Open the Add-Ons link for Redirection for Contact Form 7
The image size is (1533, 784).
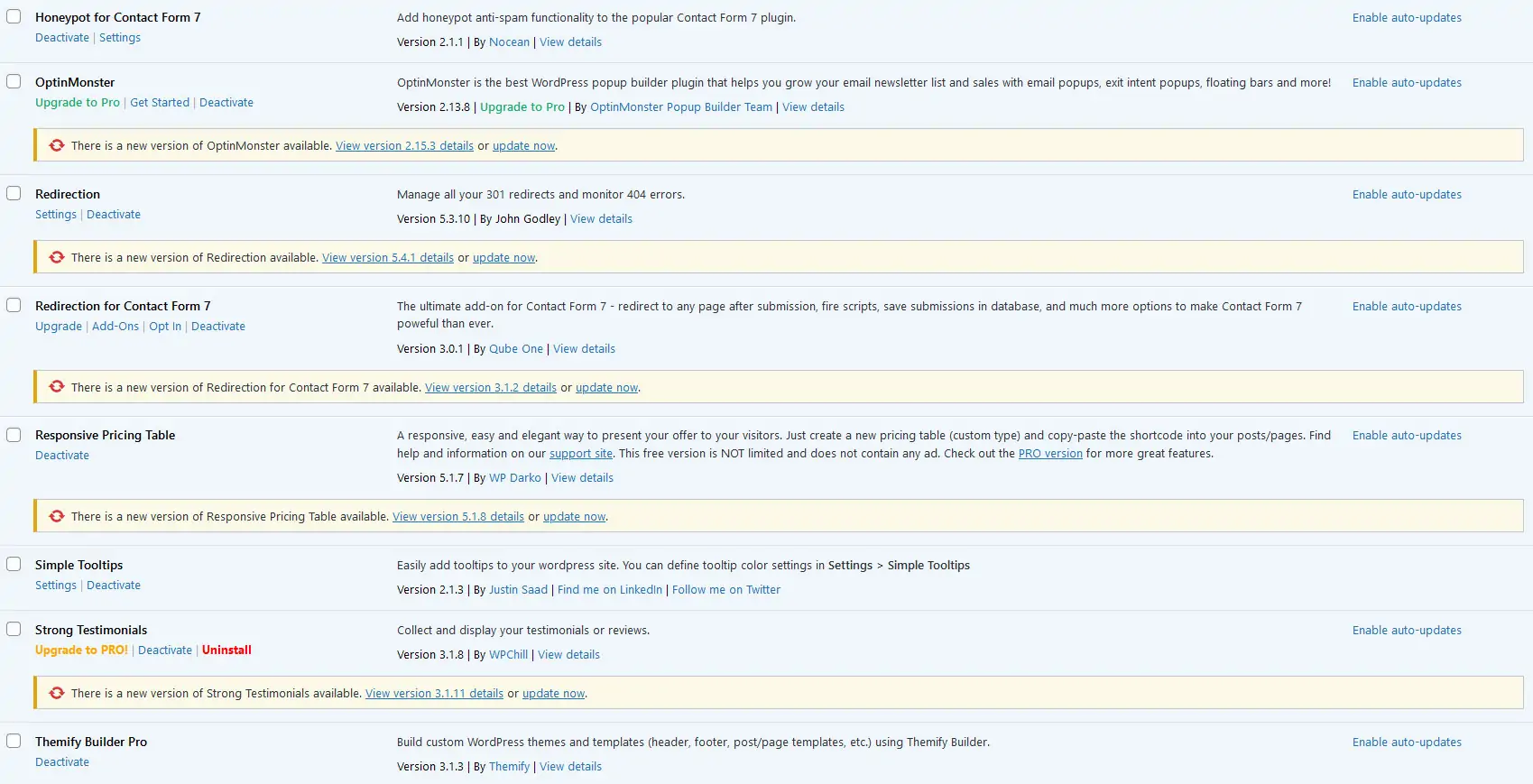(x=115, y=327)
